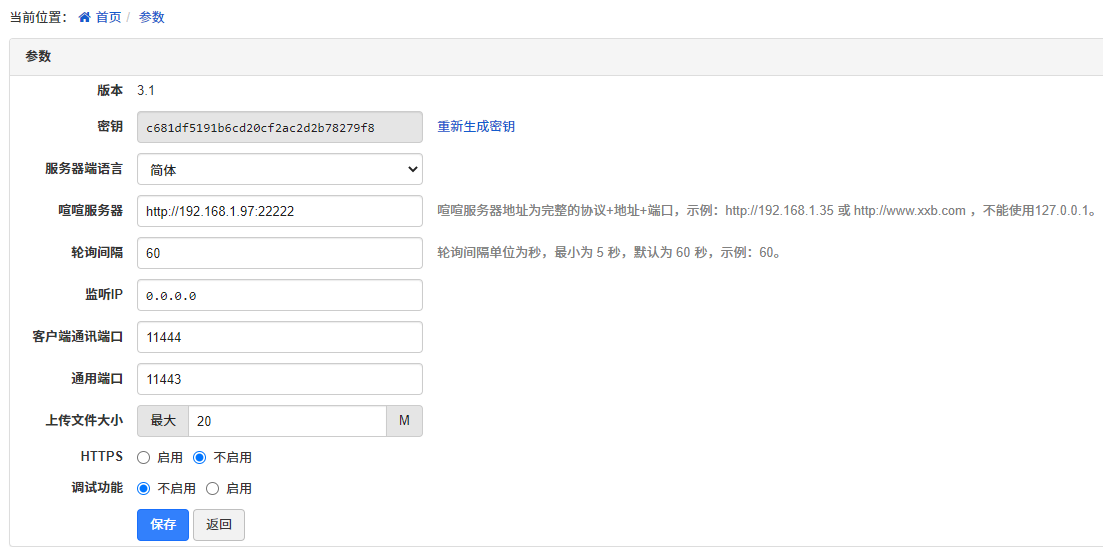The height and width of the screenshot is (547, 1103).
Task: Click the 参数 breadcrumb item
Action: (152, 17)
